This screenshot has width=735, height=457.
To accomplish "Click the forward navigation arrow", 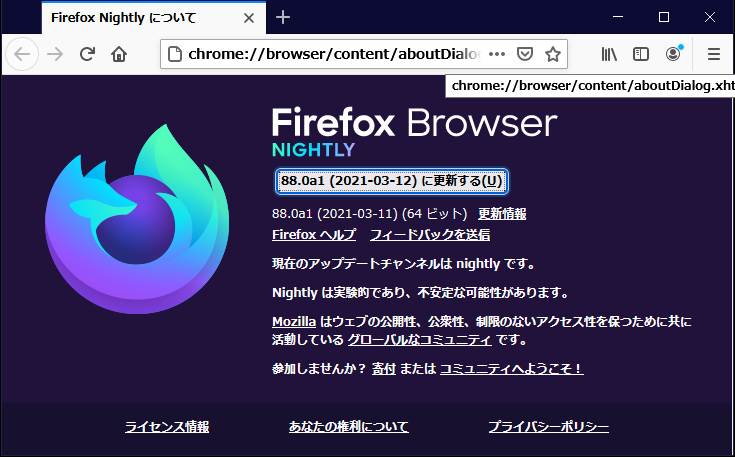I will point(55,54).
